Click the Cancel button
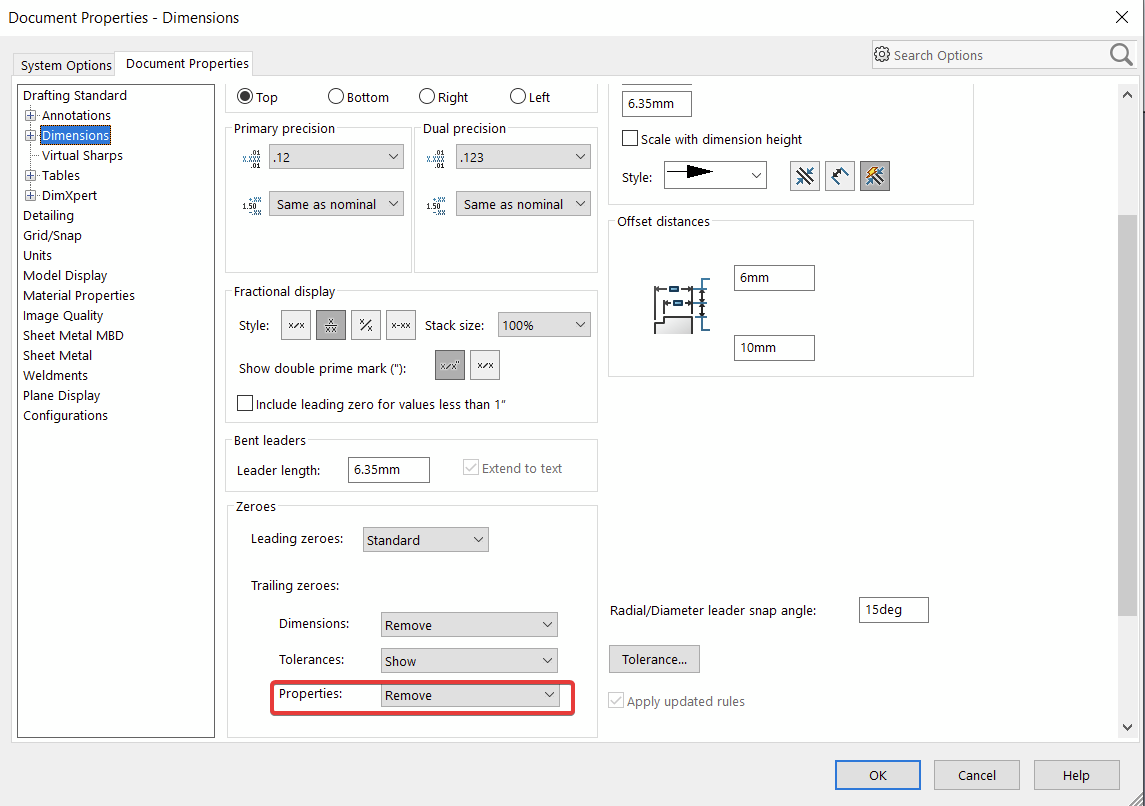This screenshot has height=806, width=1145. click(976, 775)
